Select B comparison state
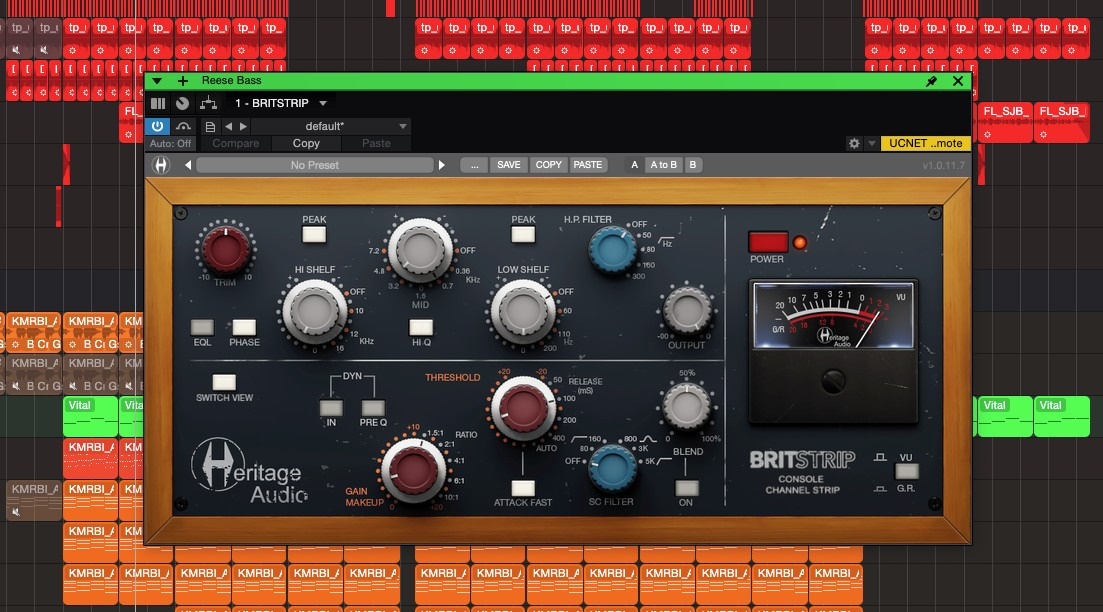This screenshot has width=1103, height=612. [693, 165]
